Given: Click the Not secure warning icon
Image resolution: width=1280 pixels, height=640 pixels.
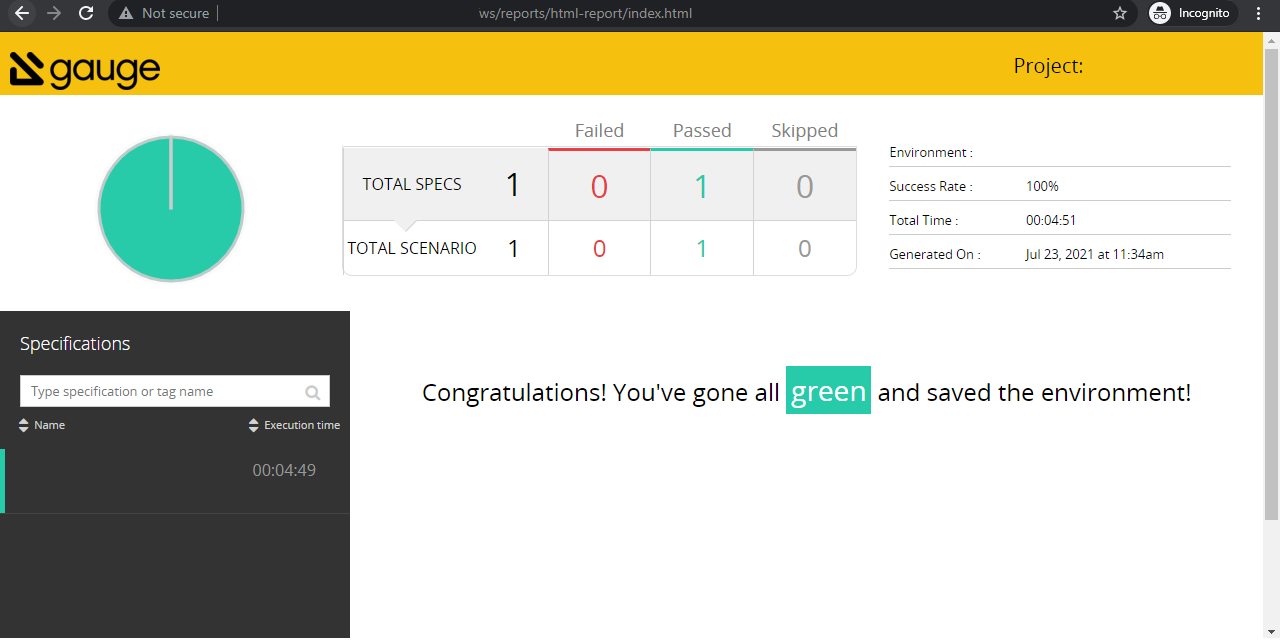Looking at the screenshot, I should click(125, 14).
